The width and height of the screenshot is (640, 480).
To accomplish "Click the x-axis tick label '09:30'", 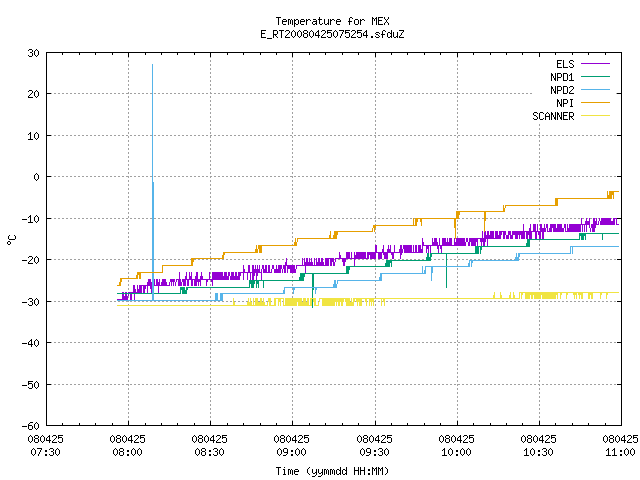I will click(374, 452).
